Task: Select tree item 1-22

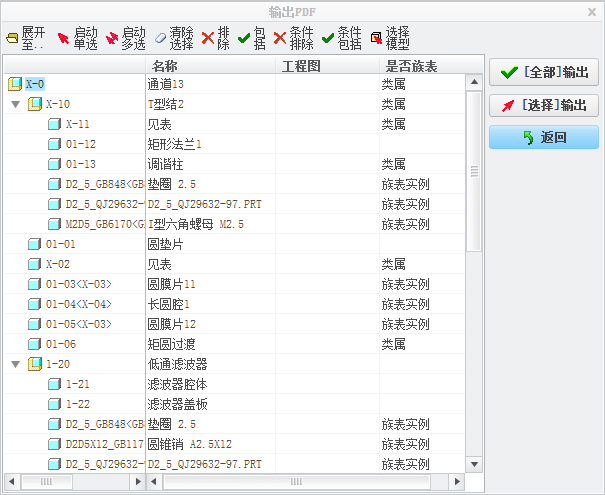Action: click(78, 404)
